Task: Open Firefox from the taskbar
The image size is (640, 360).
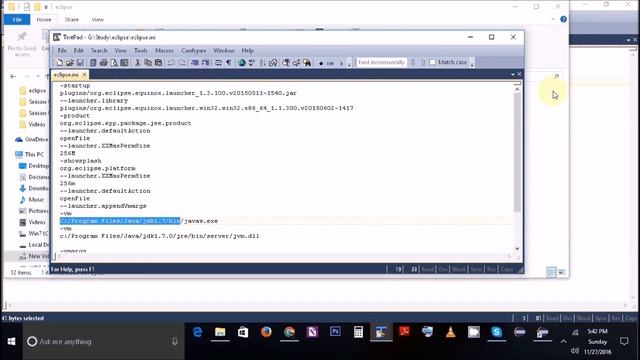Action: [x=266, y=332]
